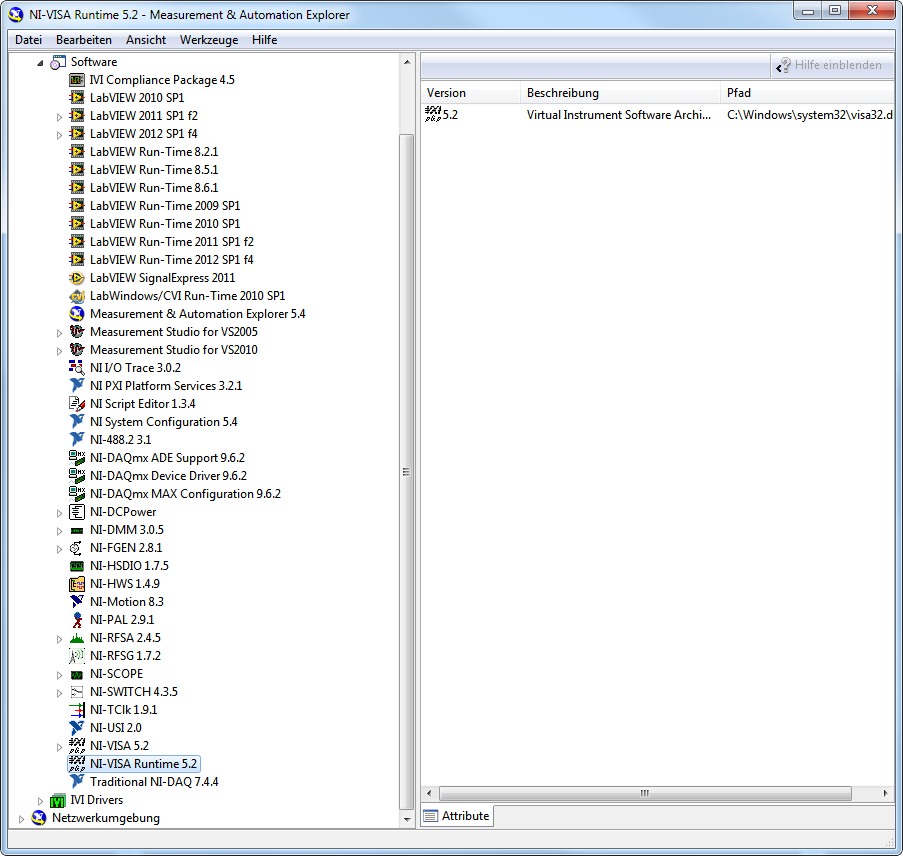Sort by the Beschreibung column header
903x856 pixels.
[620, 93]
